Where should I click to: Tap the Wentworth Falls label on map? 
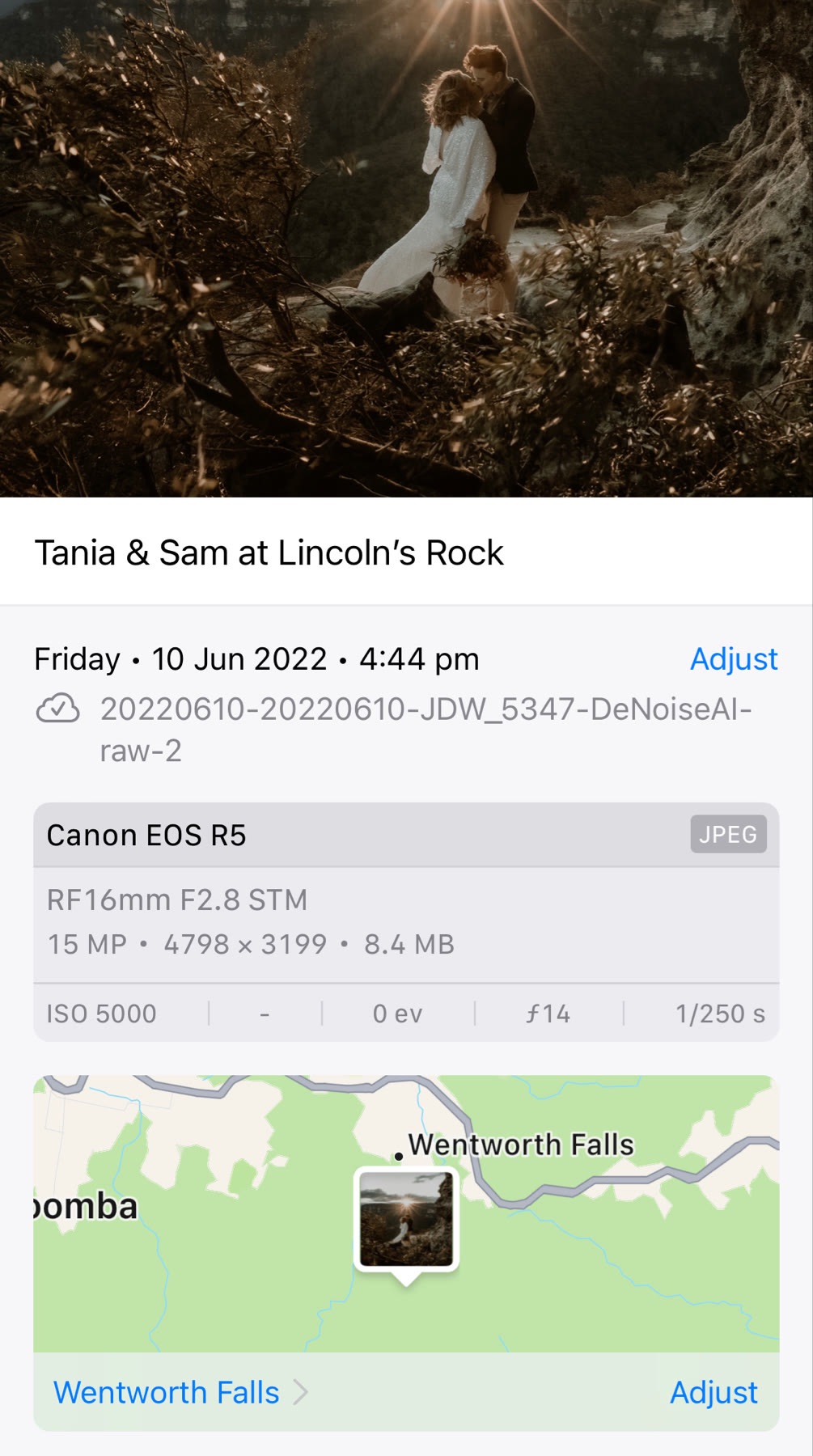(x=521, y=1145)
